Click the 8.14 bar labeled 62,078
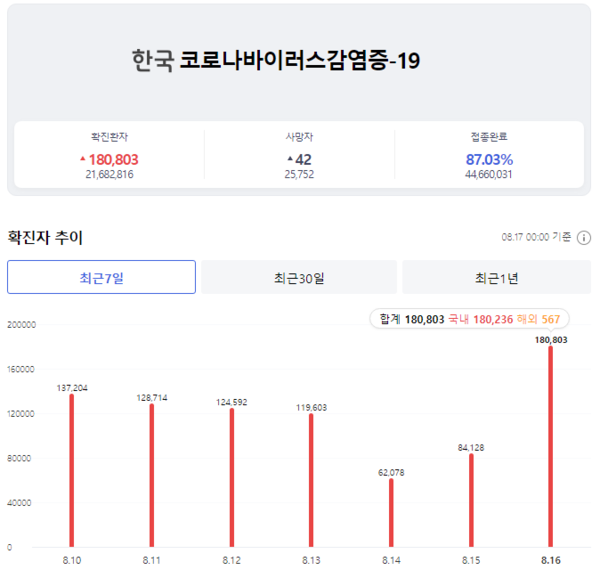This screenshot has height=570, width=600. tap(391, 513)
